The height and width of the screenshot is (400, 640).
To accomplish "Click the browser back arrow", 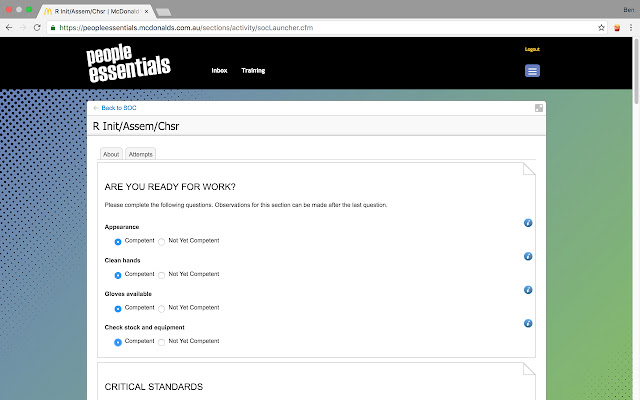I will click(9, 28).
